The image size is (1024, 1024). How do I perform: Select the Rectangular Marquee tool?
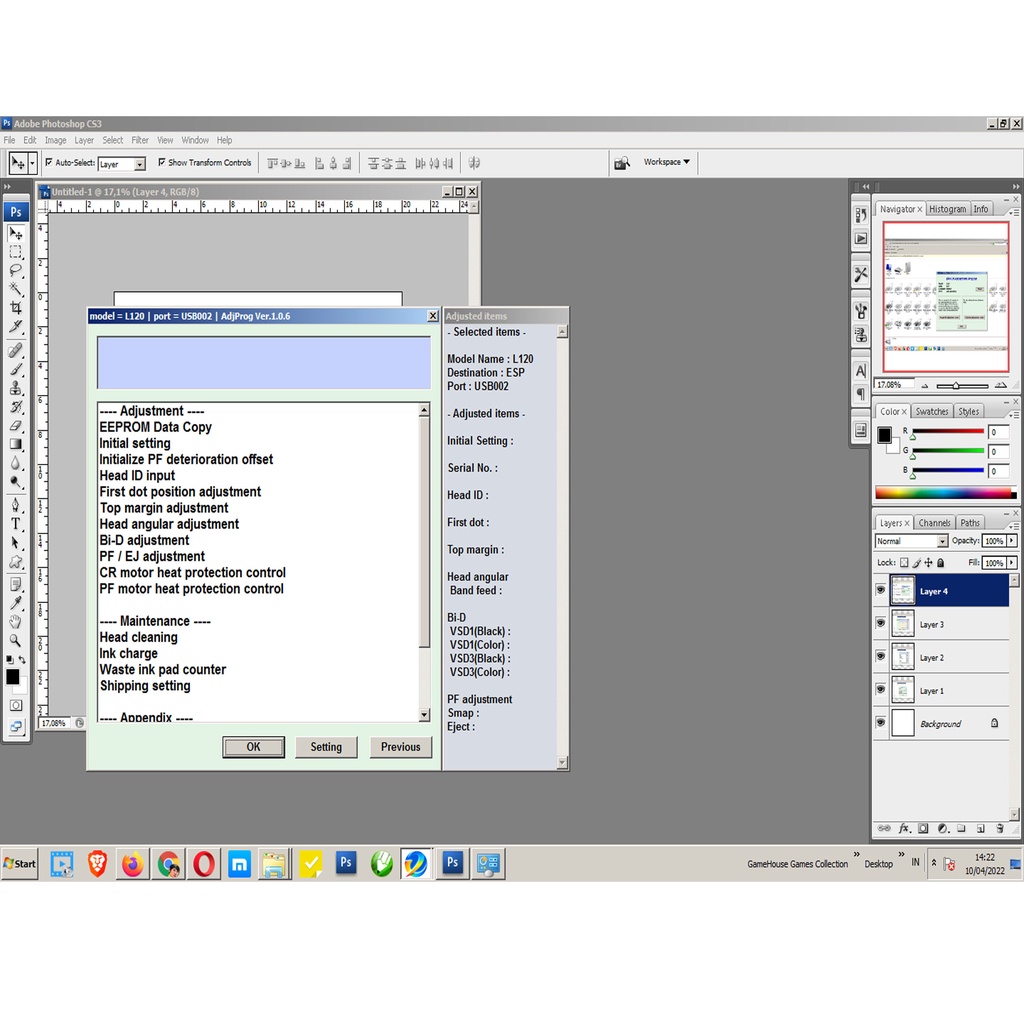pos(16,252)
